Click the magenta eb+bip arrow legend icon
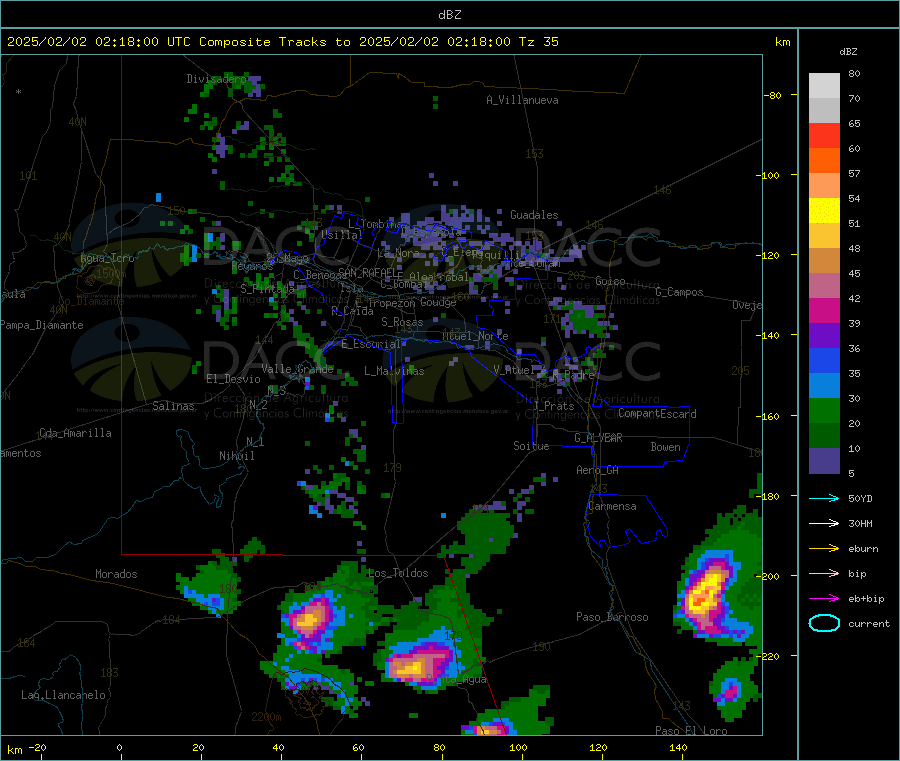The width and height of the screenshot is (900, 761). tap(824, 599)
